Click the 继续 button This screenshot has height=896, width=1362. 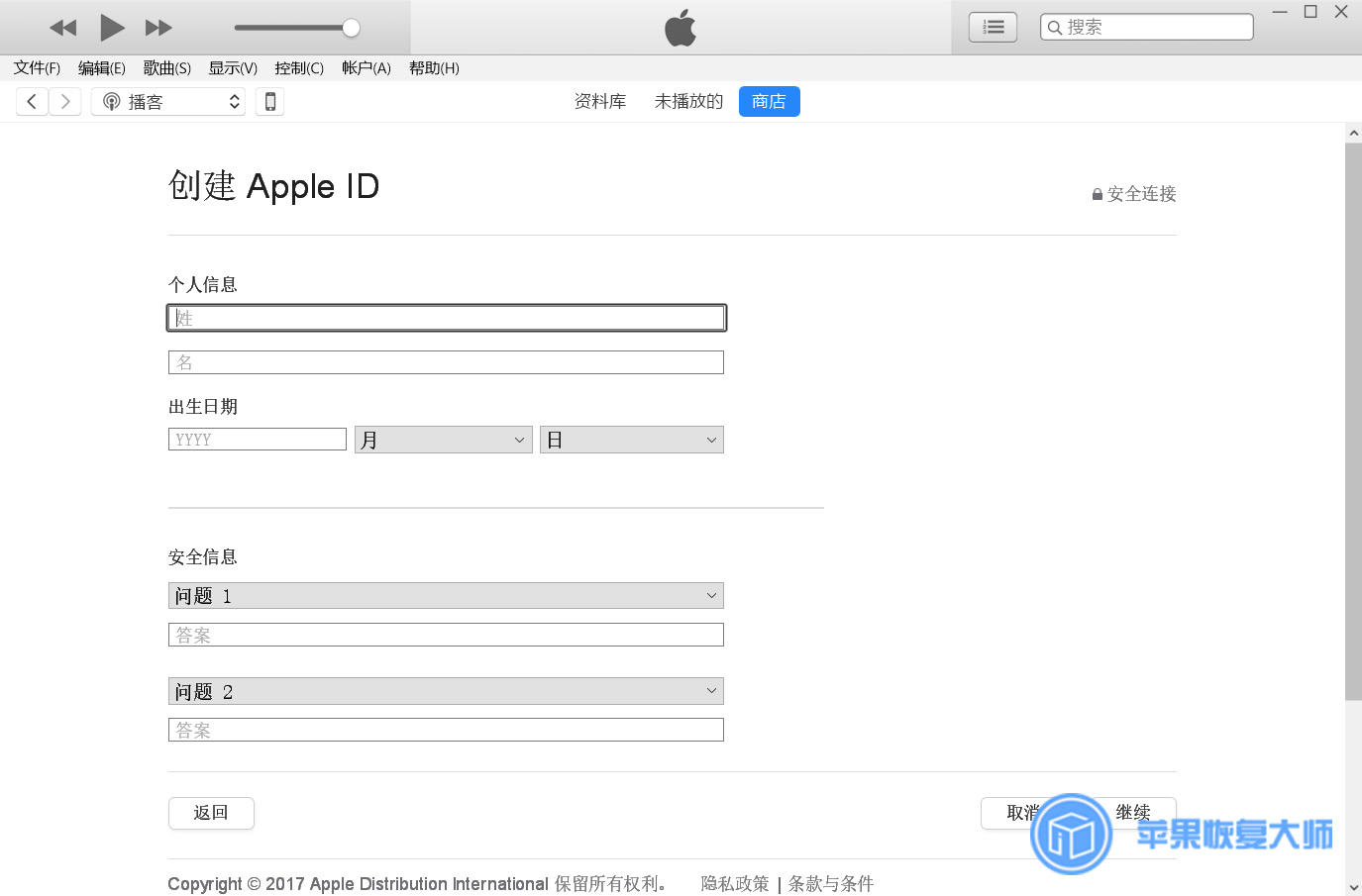1133,812
